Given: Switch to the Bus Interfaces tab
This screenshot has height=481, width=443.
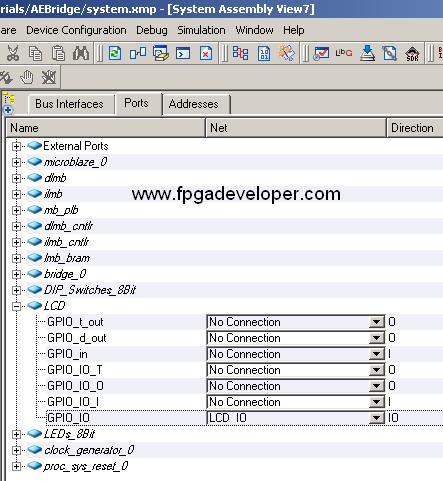Looking at the screenshot, I should click(x=69, y=104).
